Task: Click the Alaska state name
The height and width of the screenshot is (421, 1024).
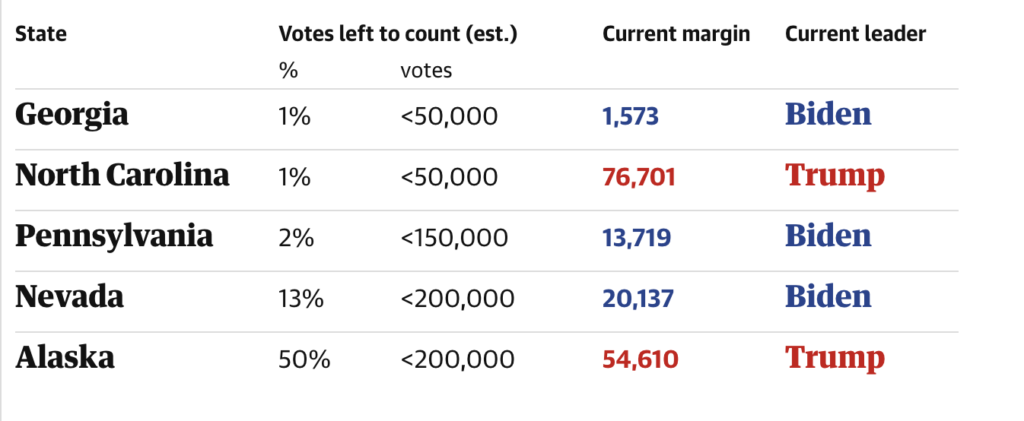Action: click(x=65, y=357)
